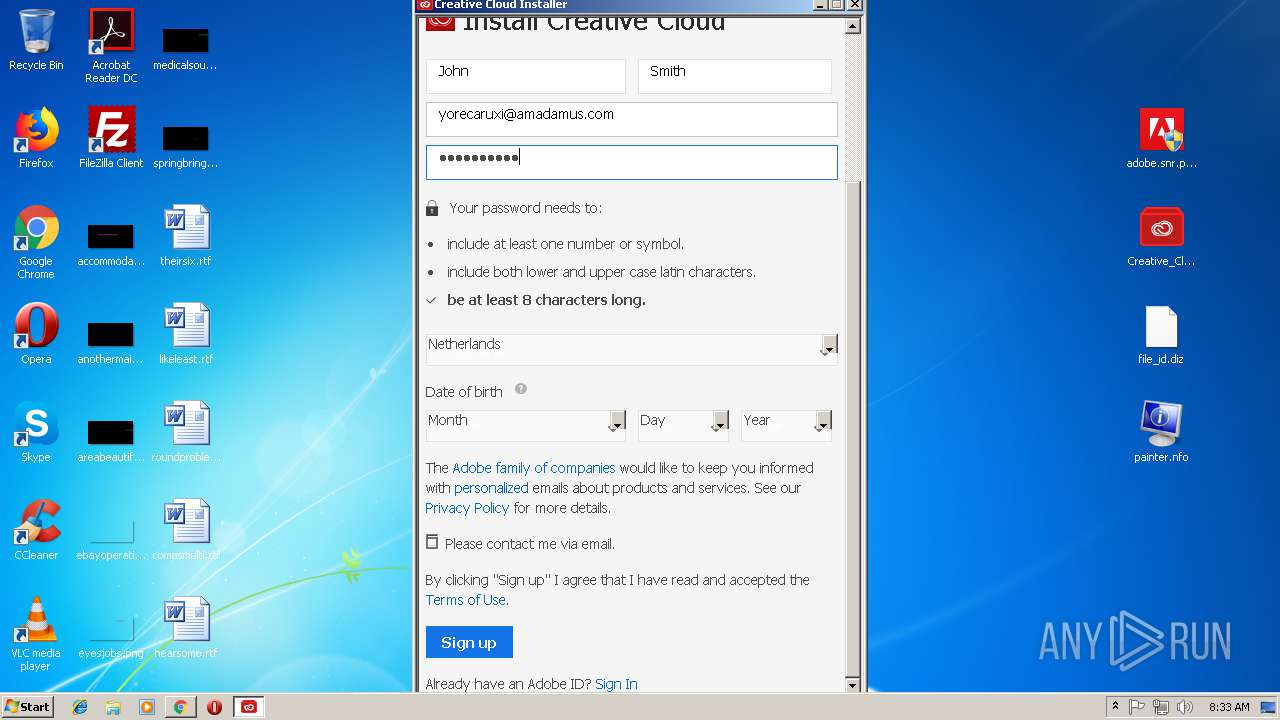
Task: Click the system clock 8:33 AM
Action: click(x=1229, y=707)
